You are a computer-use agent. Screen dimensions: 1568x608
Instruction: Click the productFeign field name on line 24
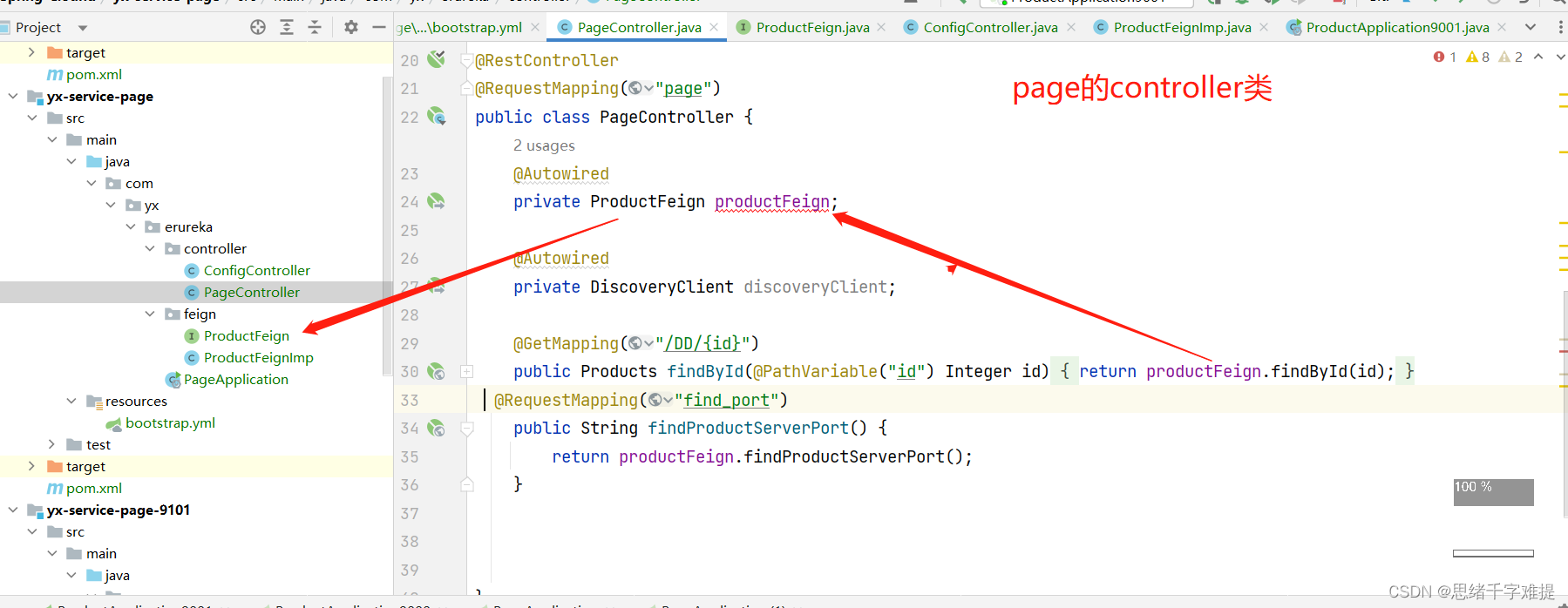click(772, 202)
